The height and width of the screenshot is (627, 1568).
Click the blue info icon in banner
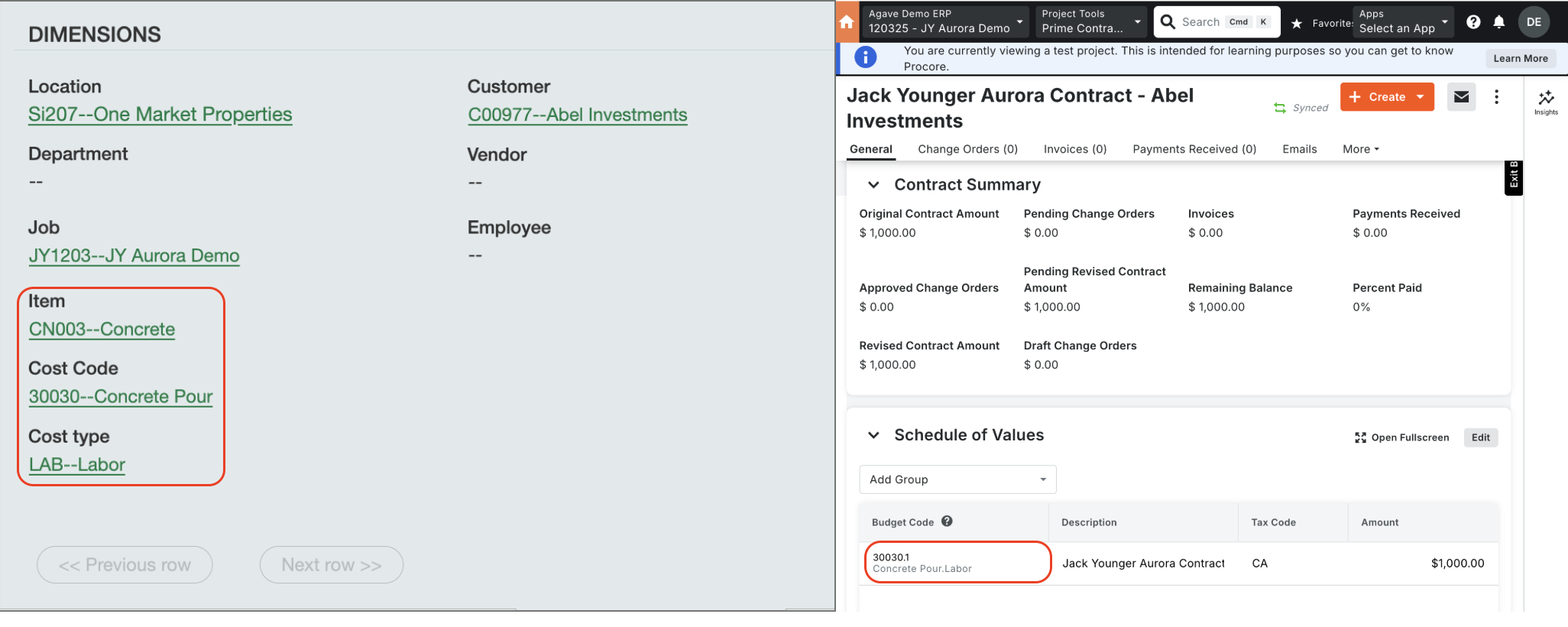tap(865, 57)
